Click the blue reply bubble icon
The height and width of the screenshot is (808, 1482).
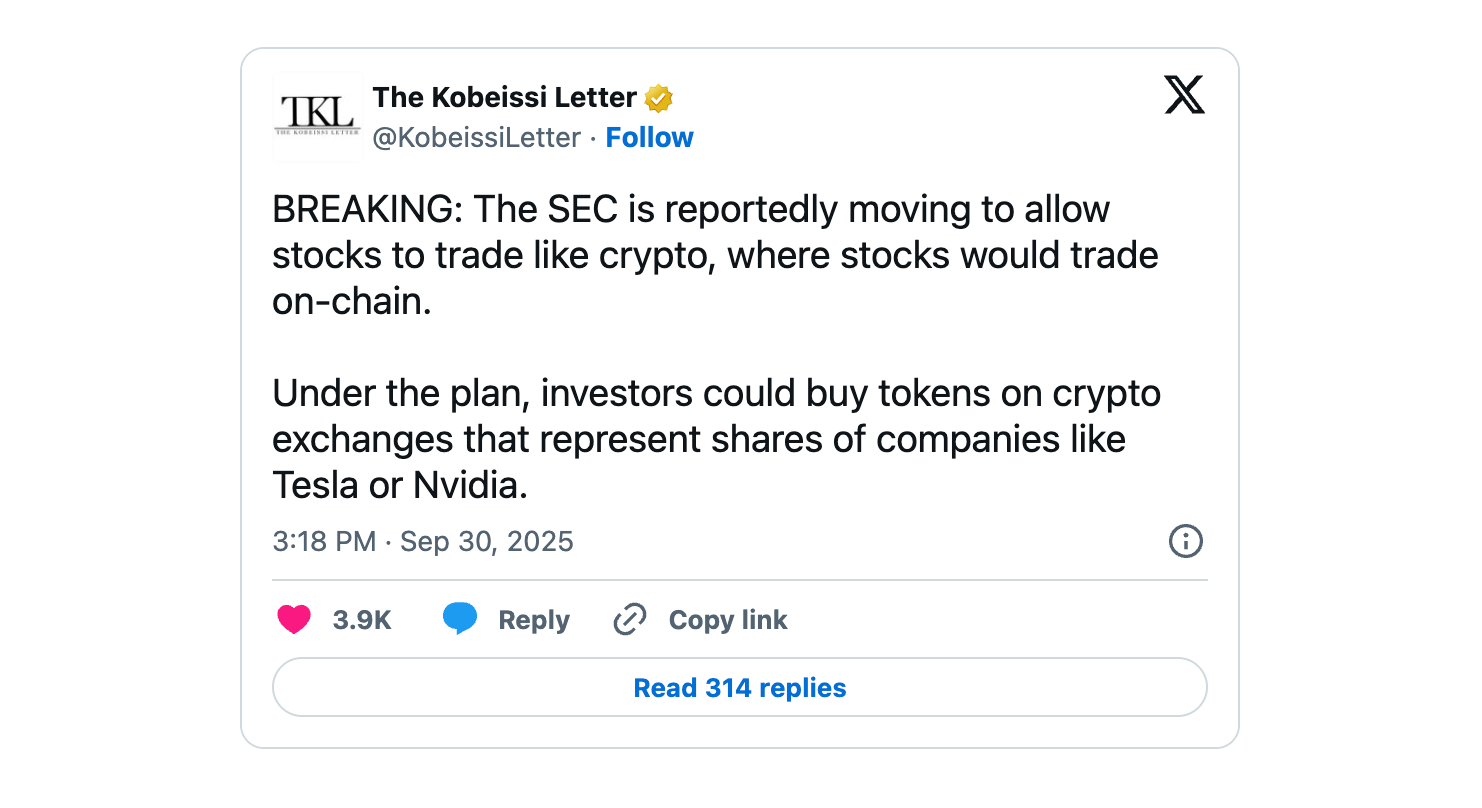(460, 620)
